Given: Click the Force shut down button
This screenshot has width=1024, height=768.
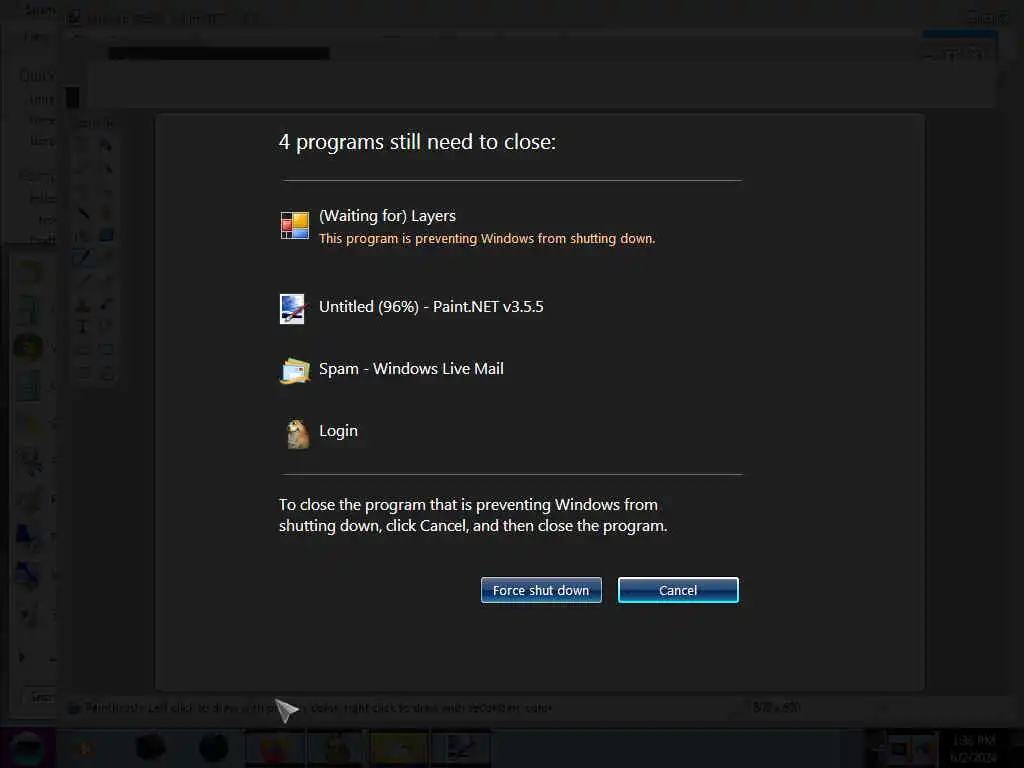Looking at the screenshot, I should point(541,590).
